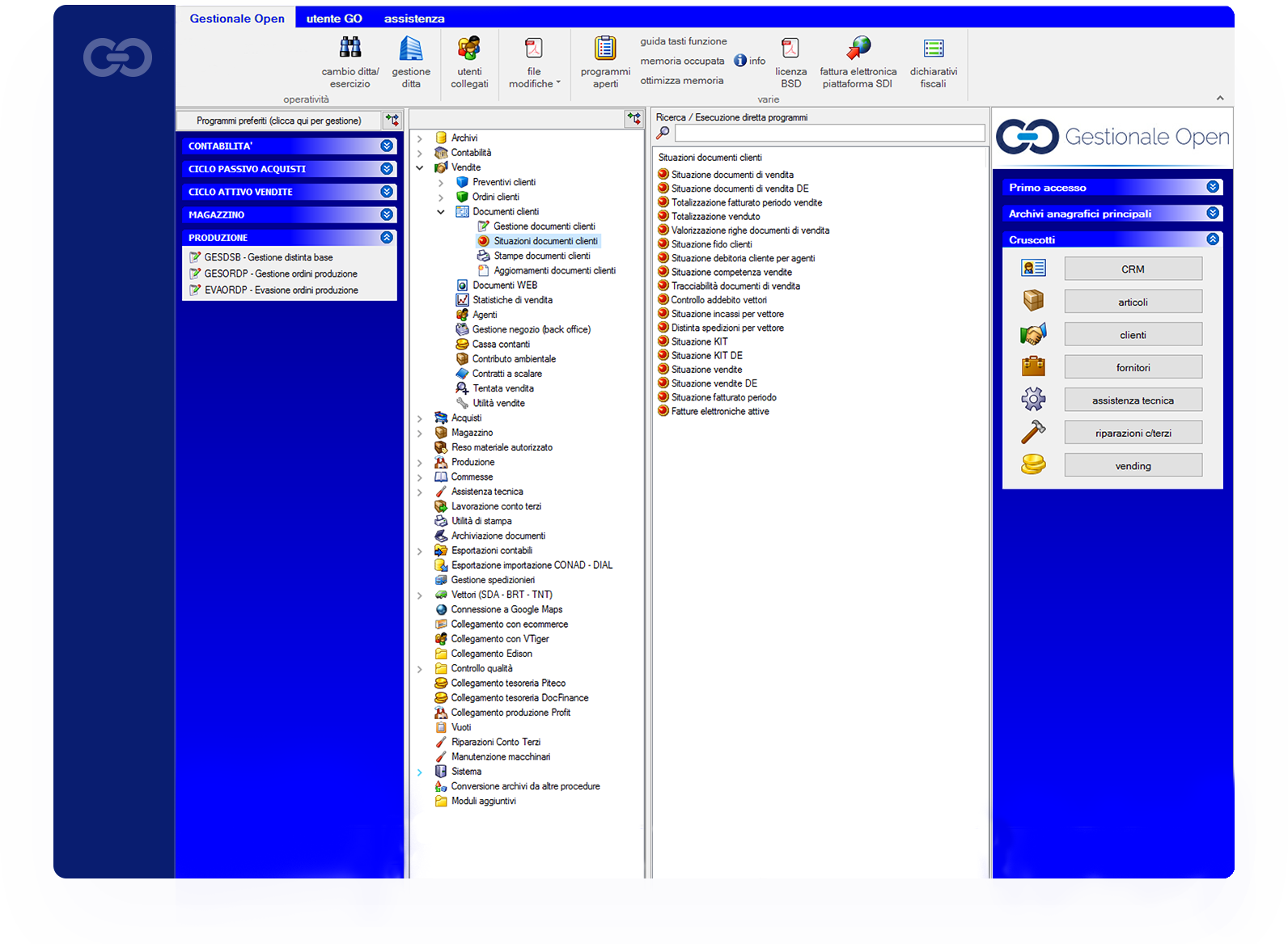1288x944 pixels.
Task: Click ottimizza memoria
Action: click(682, 80)
